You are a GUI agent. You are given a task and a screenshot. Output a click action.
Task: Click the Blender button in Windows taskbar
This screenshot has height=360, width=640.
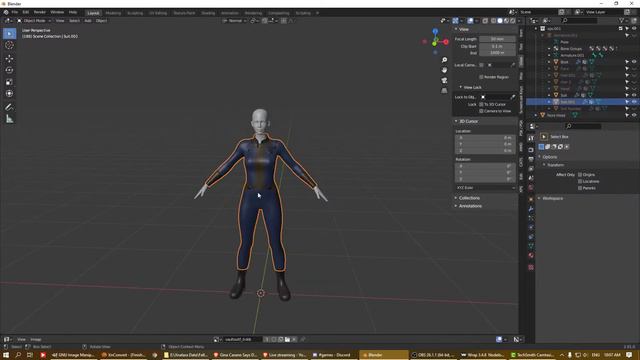click(383, 355)
